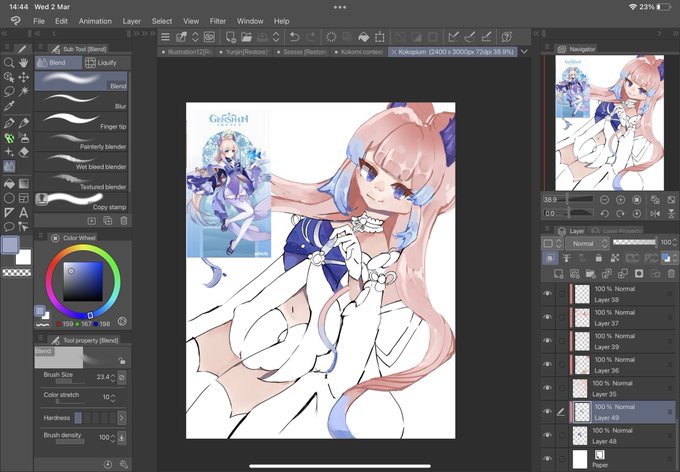The image size is (680, 472).
Task: Pick a color on the hue ring
Action: tap(83, 249)
